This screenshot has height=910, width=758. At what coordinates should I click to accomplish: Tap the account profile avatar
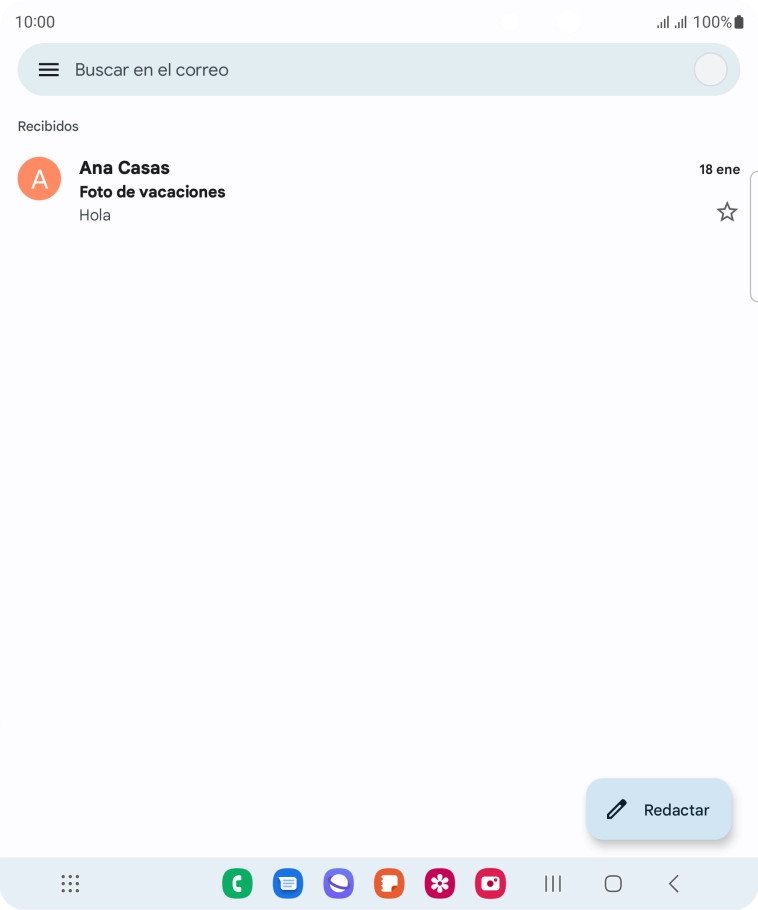[x=710, y=70]
